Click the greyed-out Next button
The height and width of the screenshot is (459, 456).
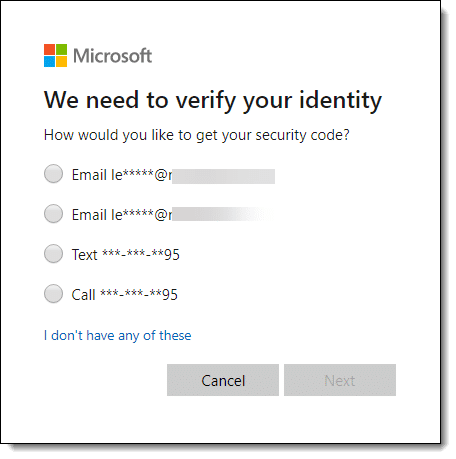pyautogui.click(x=340, y=380)
